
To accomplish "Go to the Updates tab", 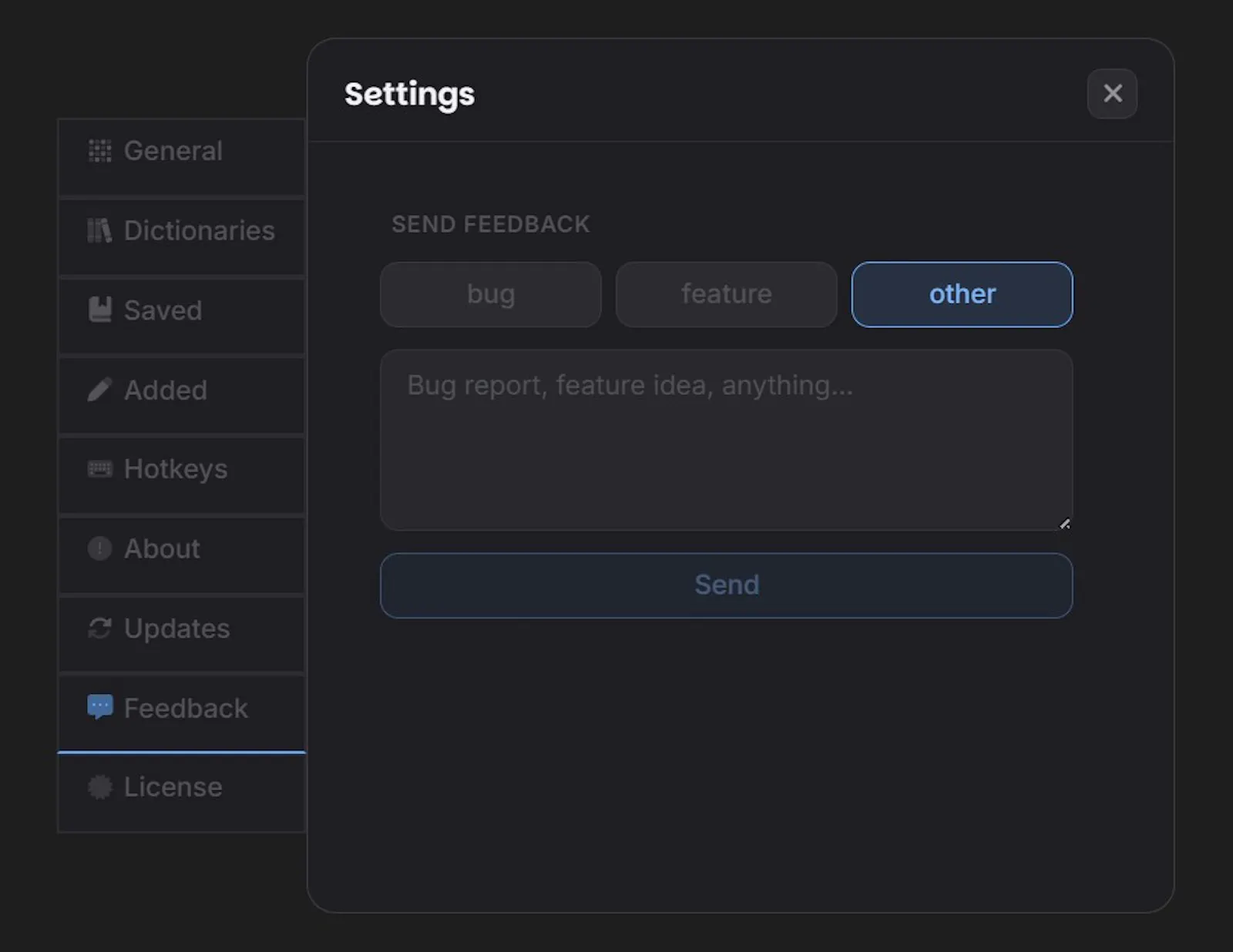I will tap(182, 635).
